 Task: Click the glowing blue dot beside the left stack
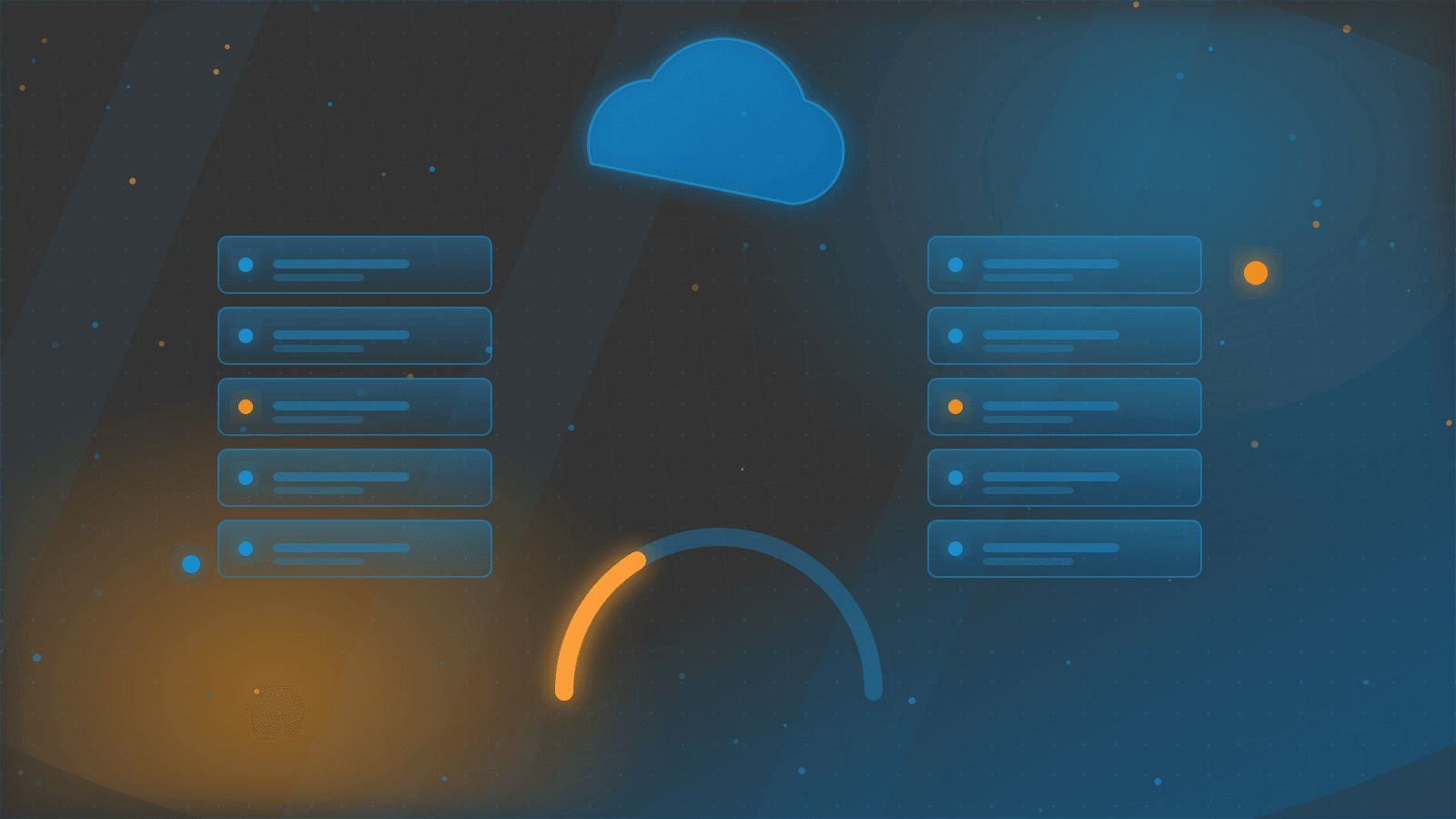coord(191,564)
